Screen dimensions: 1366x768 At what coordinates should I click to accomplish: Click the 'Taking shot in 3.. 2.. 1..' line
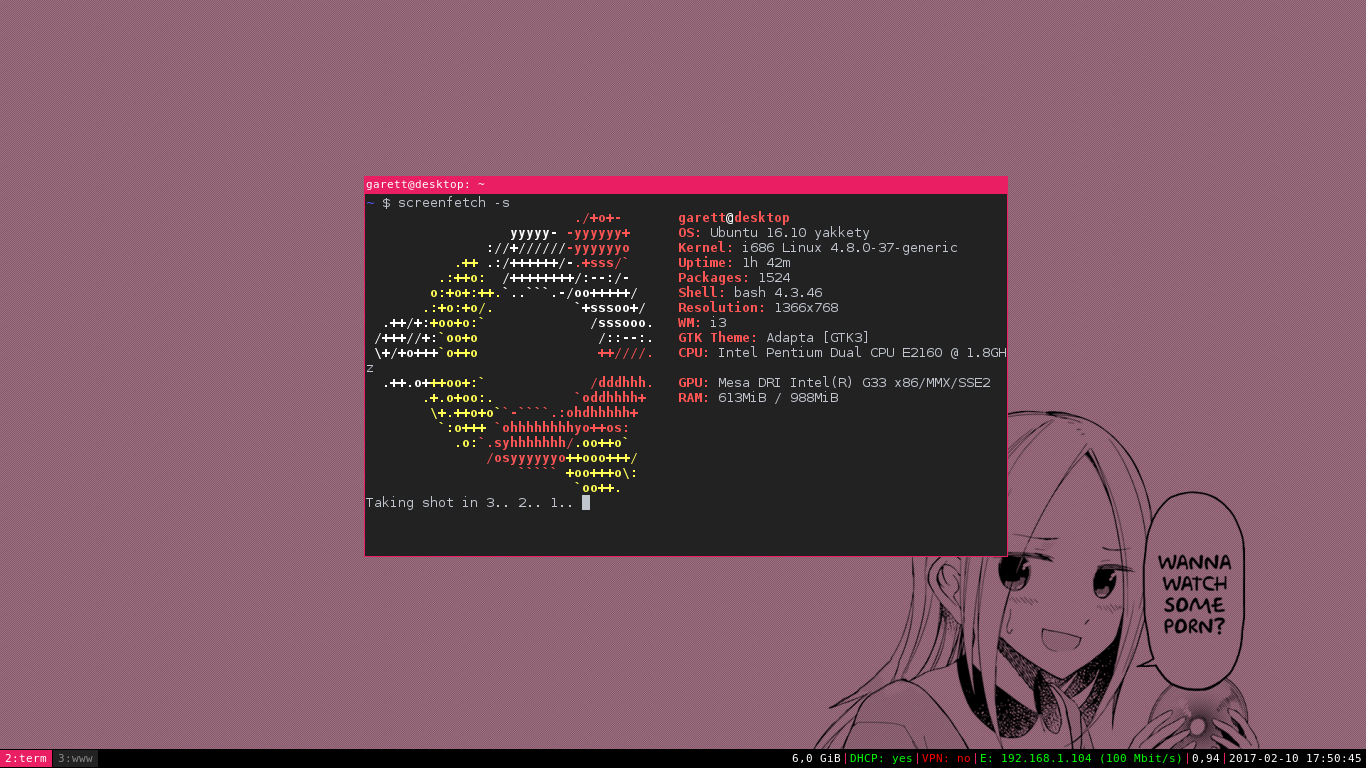[470, 503]
